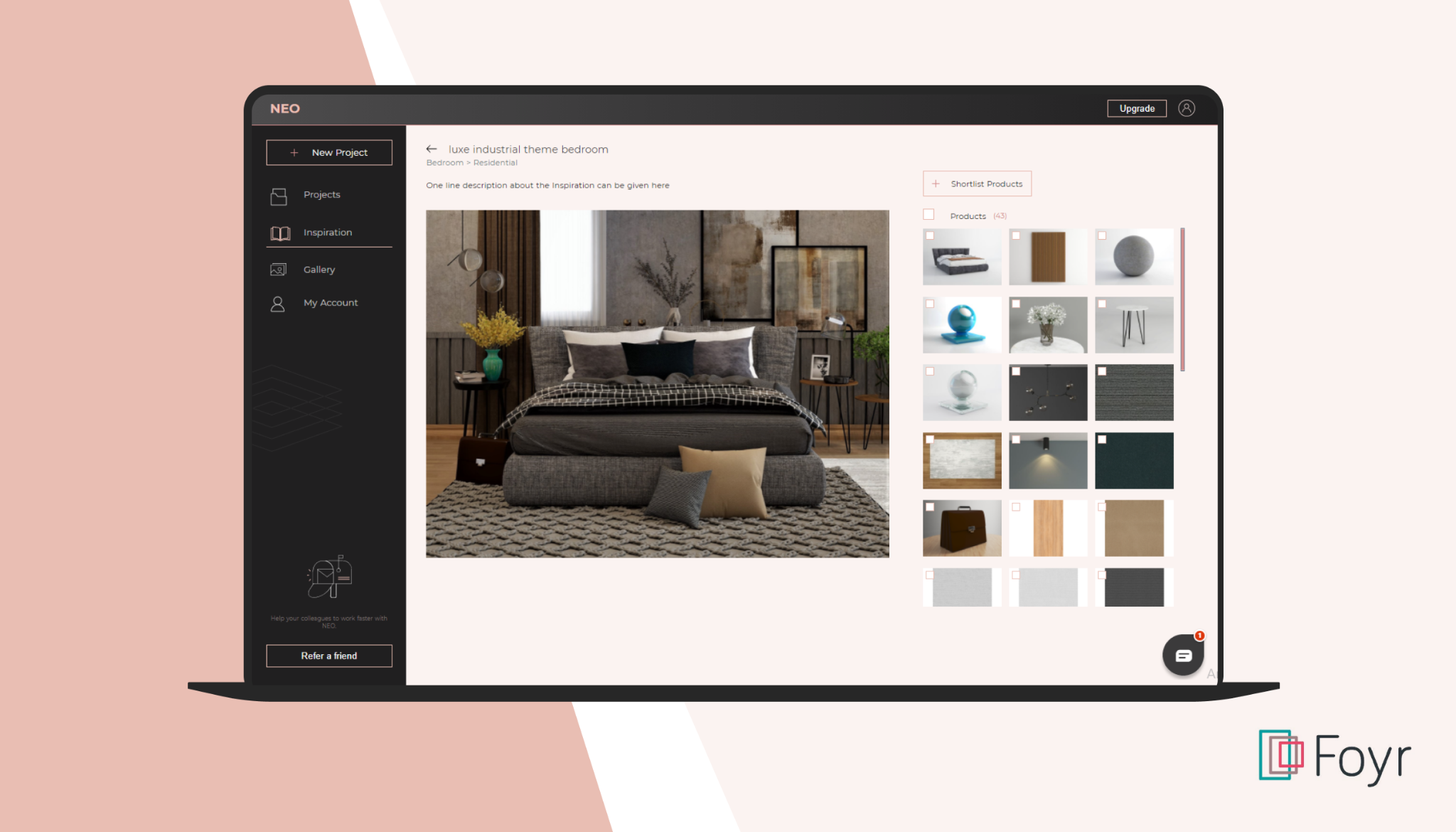Click user profile icon
Viewport: 1456px width, 832px height.
pos(1186,107)
